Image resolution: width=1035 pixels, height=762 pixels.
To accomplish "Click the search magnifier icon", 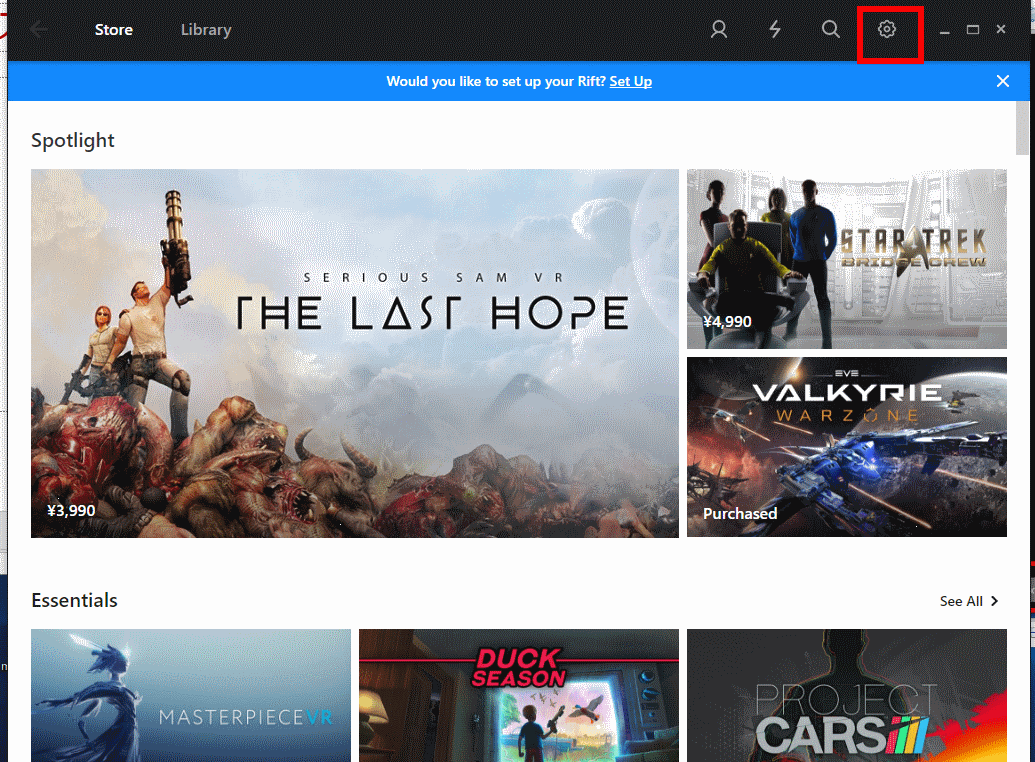I will pos(830,29).
